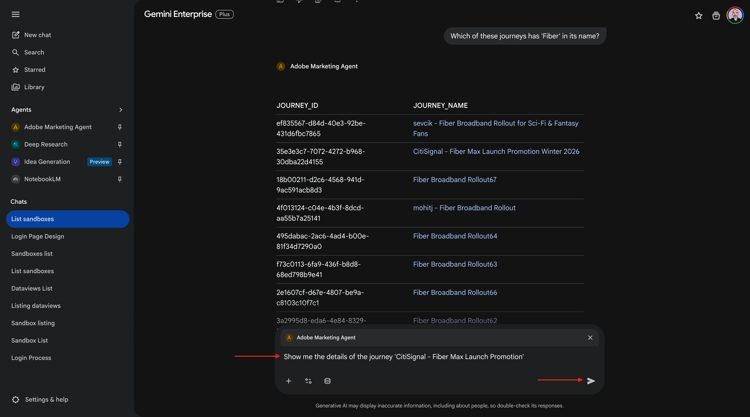The width and height of the screenshot is (750, 417).
Task: Select journey ID starting with ef835567
Action: (321, 128)
